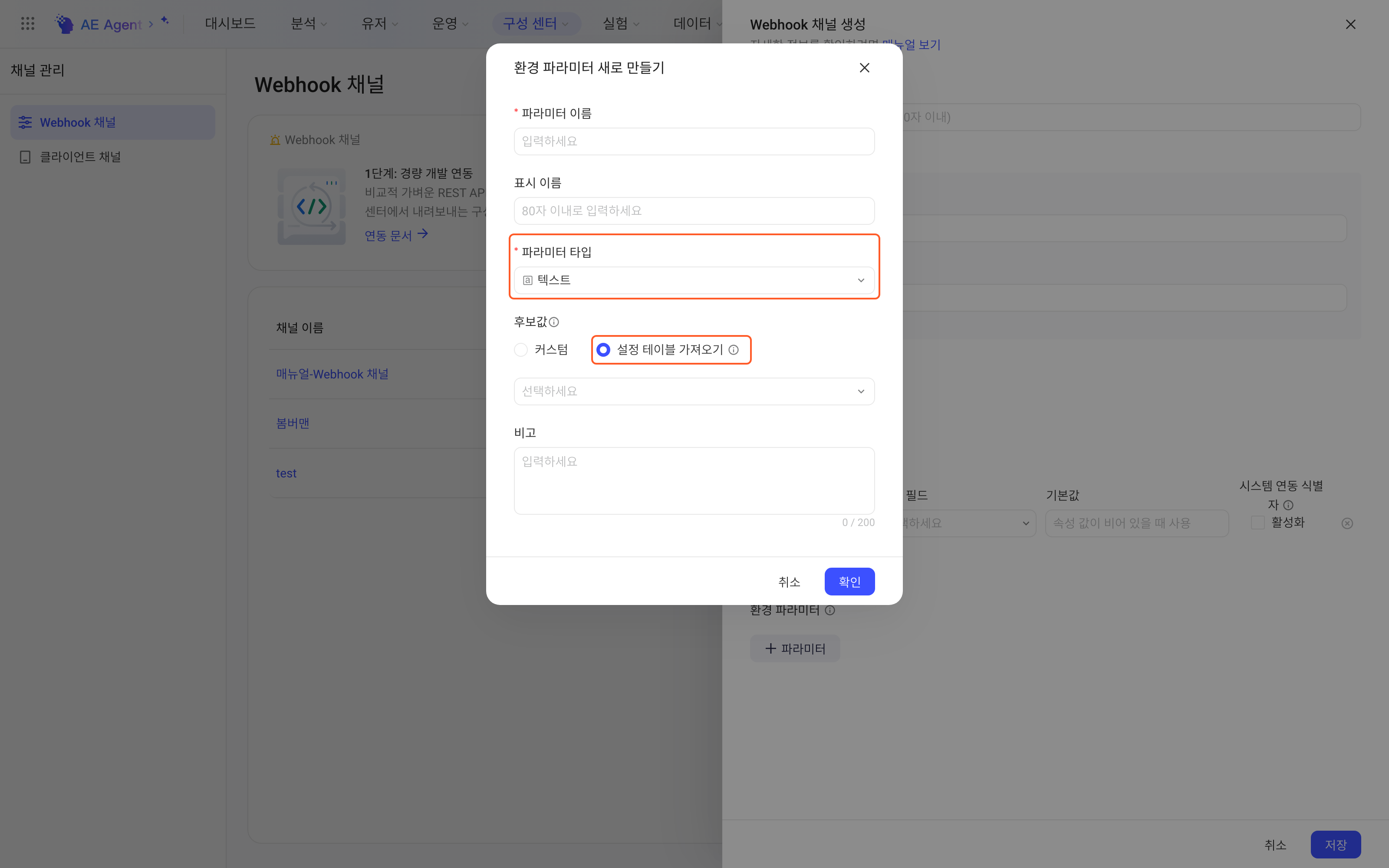
Task: Click the info icon next to 후보값
Action: 554,322
